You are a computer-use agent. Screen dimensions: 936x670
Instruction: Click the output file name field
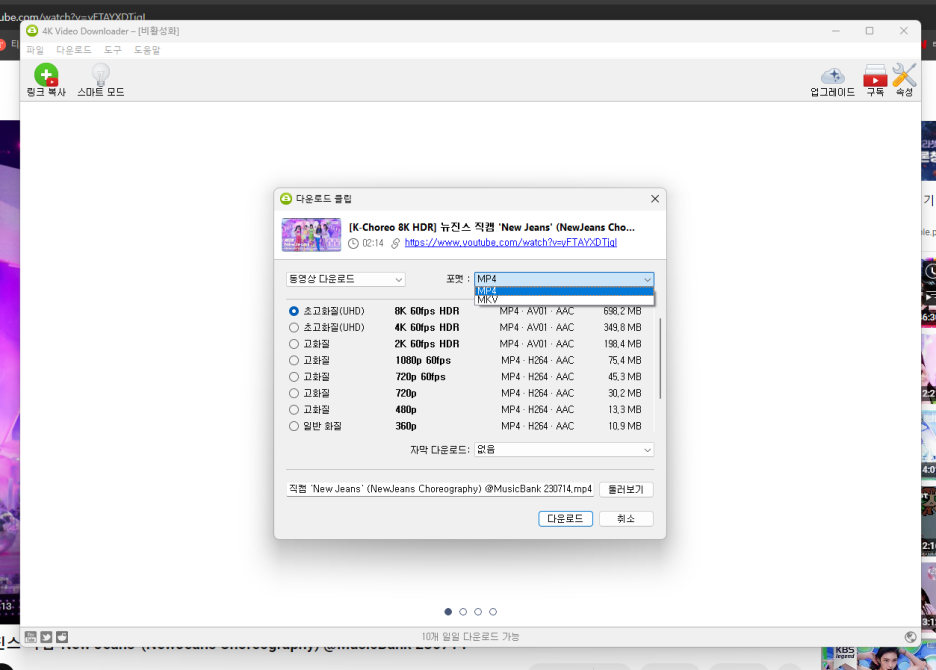click(441, 489)
